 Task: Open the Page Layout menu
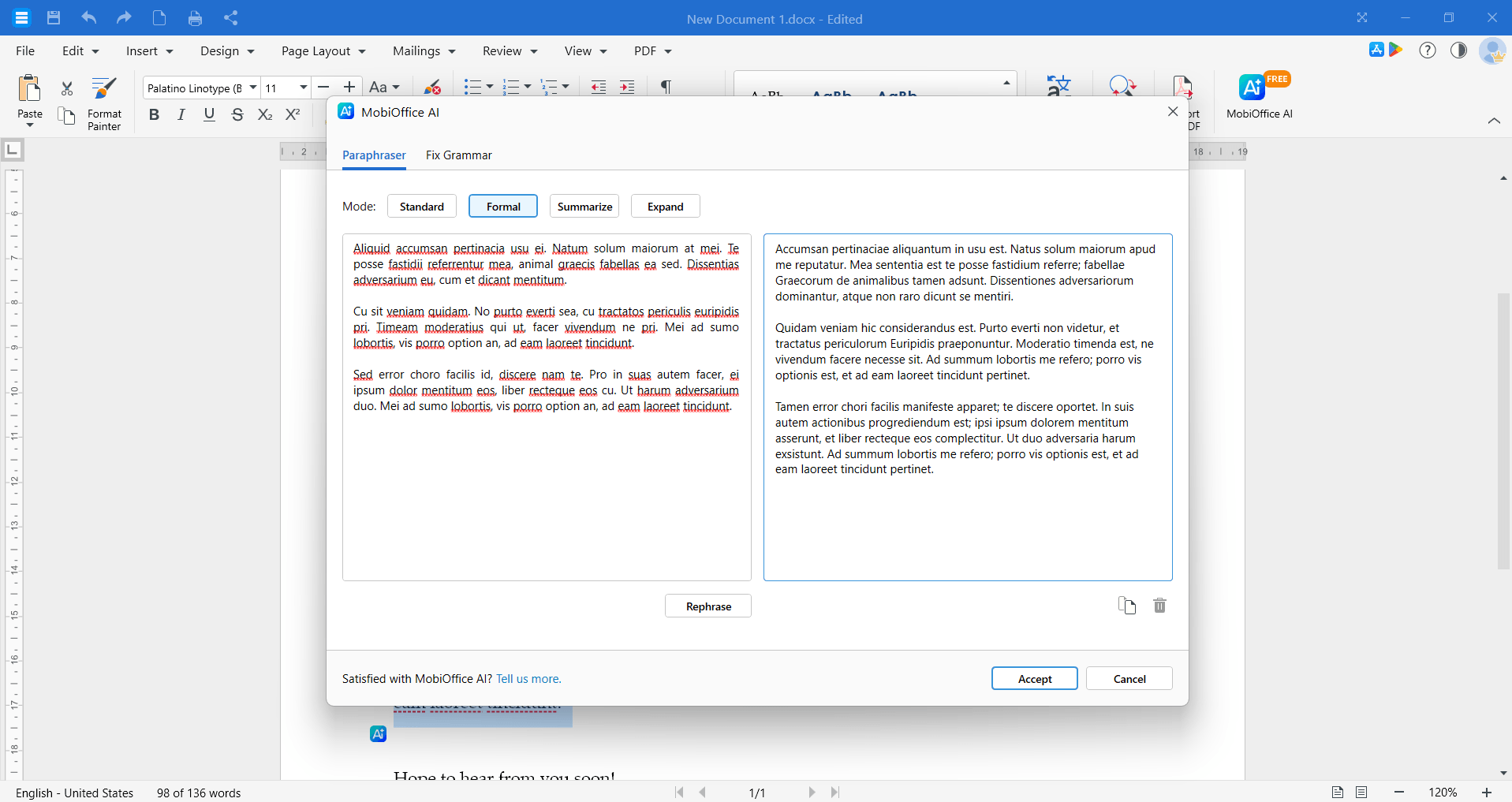323,50
